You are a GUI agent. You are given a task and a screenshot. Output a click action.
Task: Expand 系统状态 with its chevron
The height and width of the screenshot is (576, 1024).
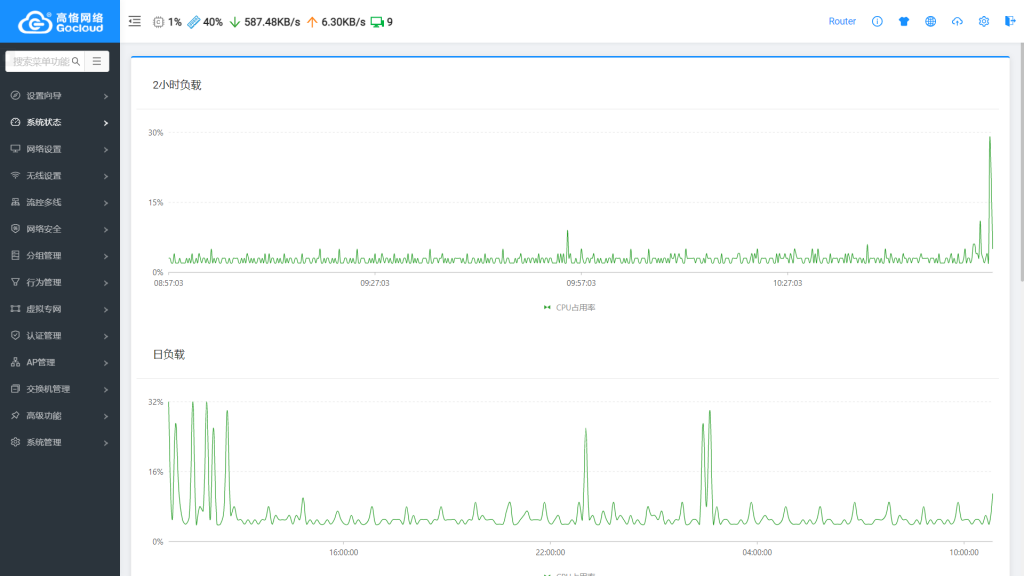tap(106, 123)
